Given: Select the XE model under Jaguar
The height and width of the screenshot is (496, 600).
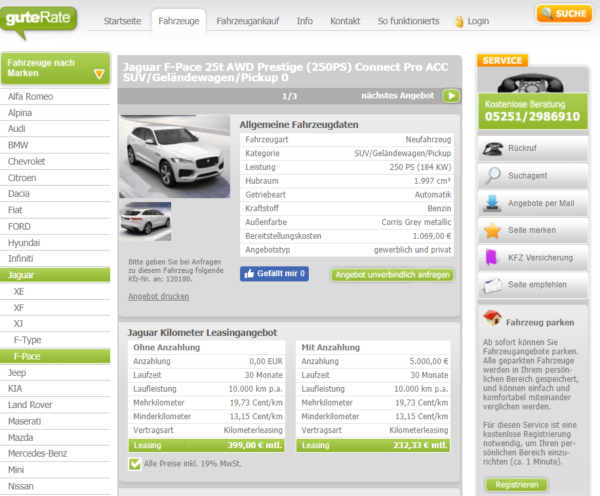Looking at the screenshot, I should point(55,292).
